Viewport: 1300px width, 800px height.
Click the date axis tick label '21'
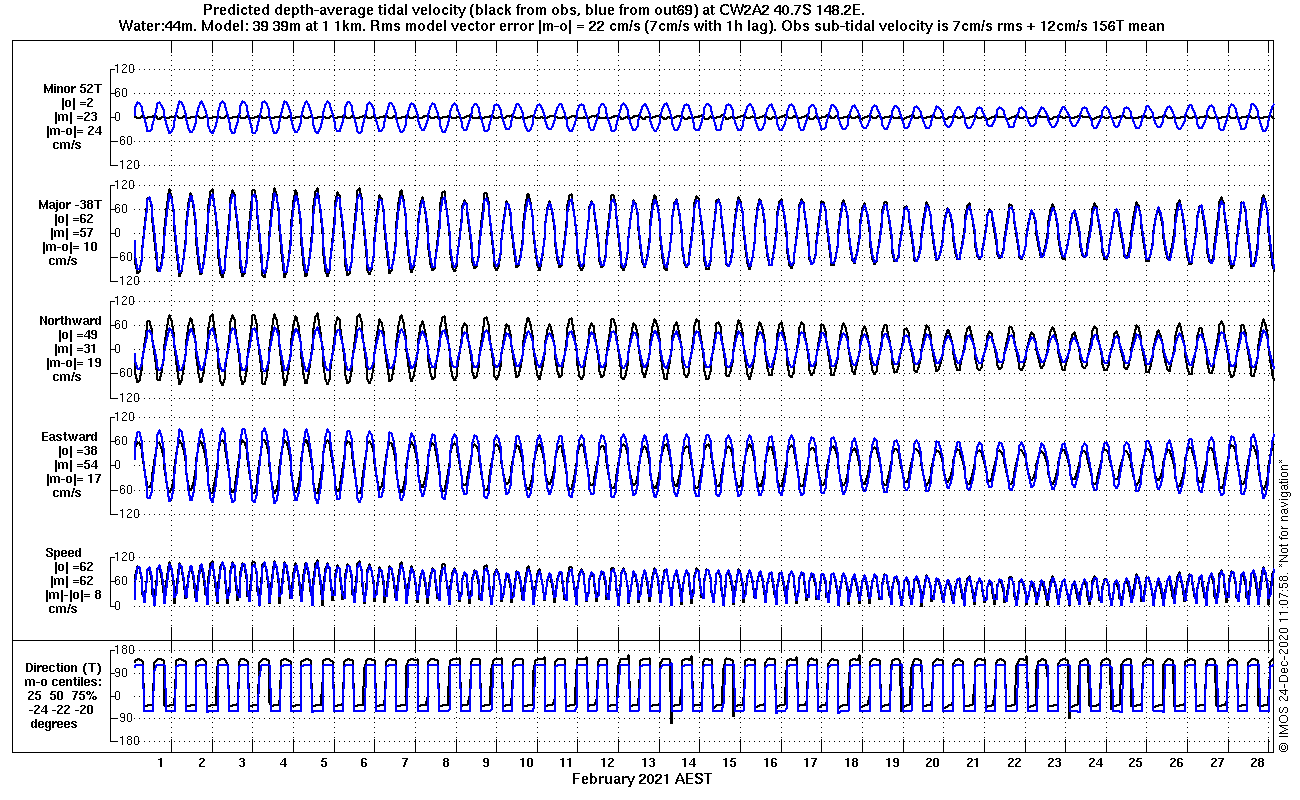973,763
